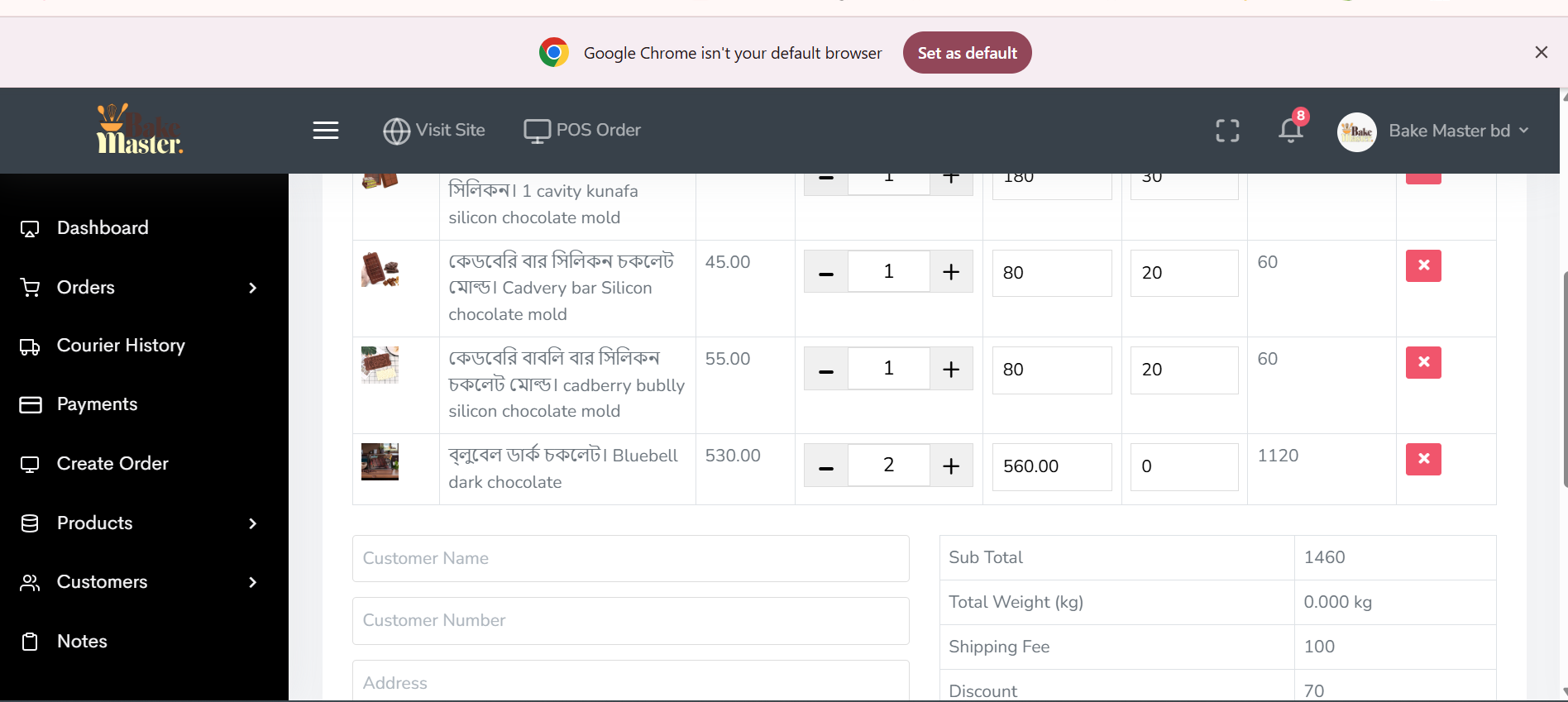Increase Bluebell dark chocolate quantity
Image resolution: width=1568 pixels, height=702 pixels.
click(x=951, y=466)
